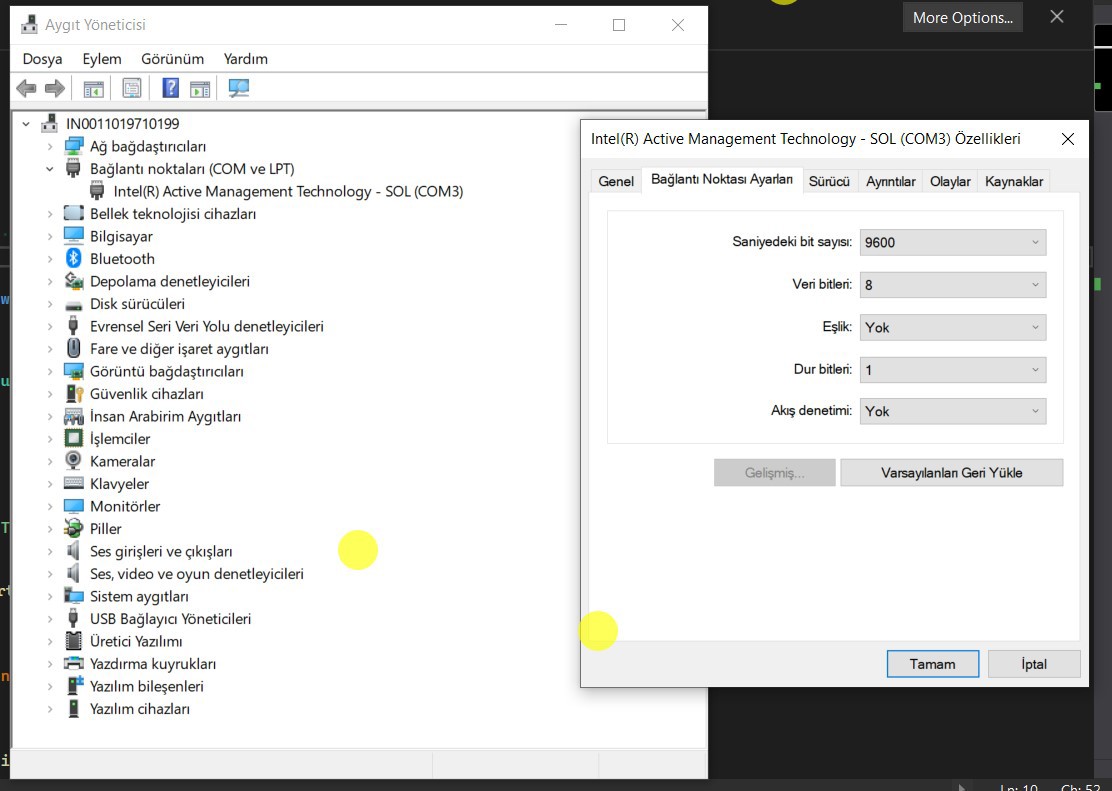
Task: Click the İşlemciler processor icon
Action: point(73,438)
